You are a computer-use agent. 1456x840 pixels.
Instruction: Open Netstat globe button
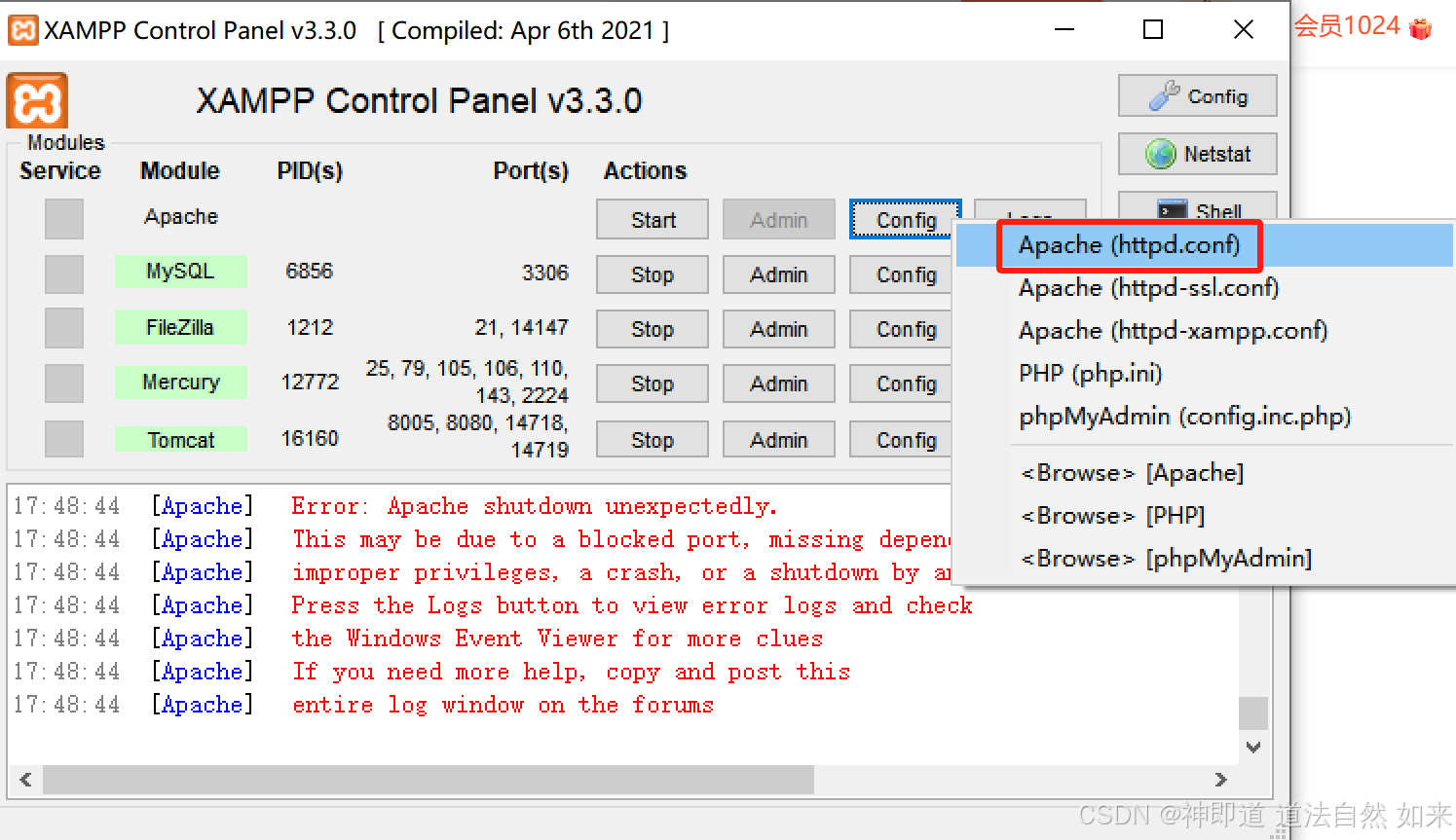click(x=1197, y=154)
